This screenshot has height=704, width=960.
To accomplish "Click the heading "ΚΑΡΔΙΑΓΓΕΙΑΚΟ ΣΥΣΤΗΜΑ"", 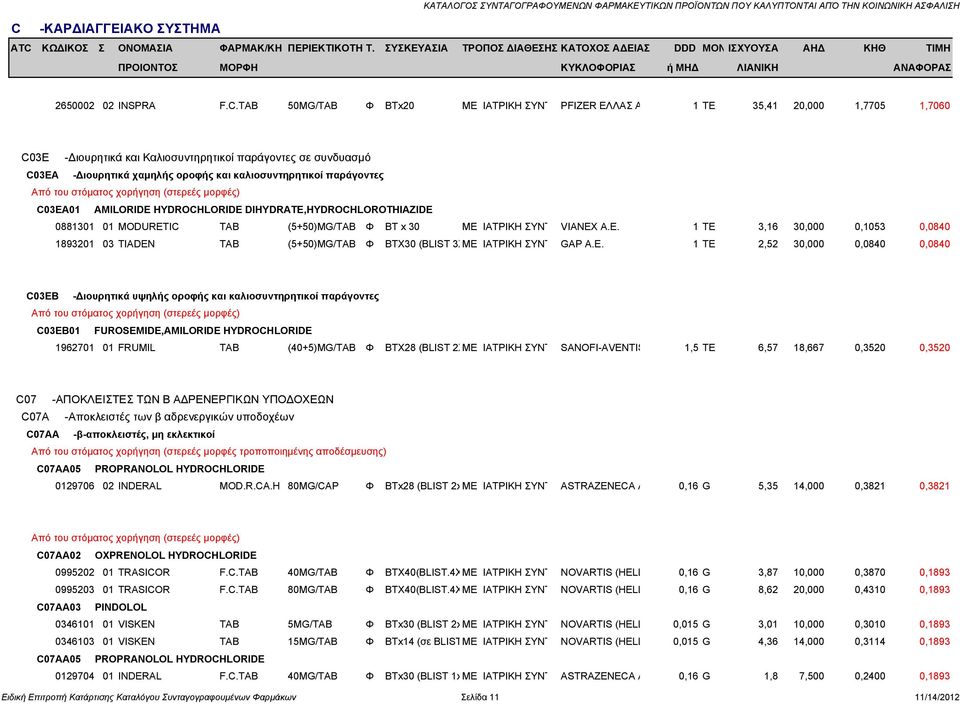I will pyautogui.click(x=130, y=29).
